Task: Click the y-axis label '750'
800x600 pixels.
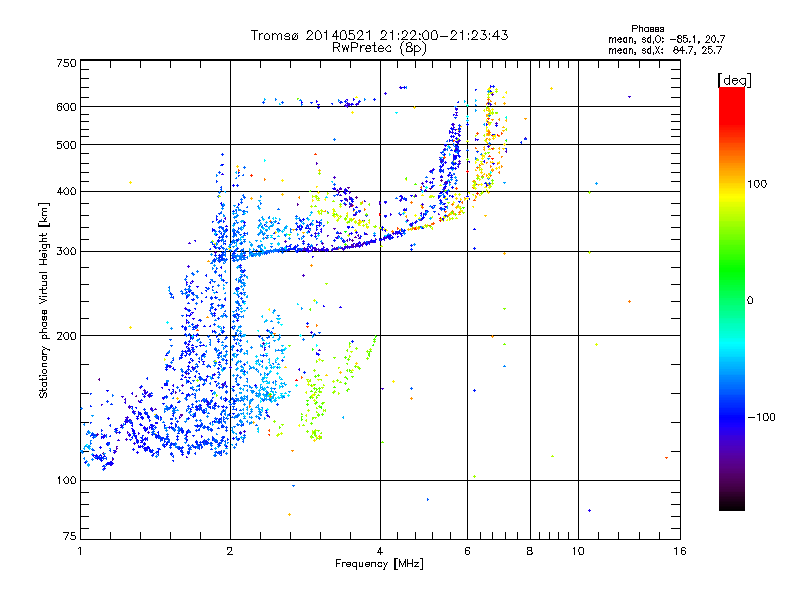Action: click(66, 63)
